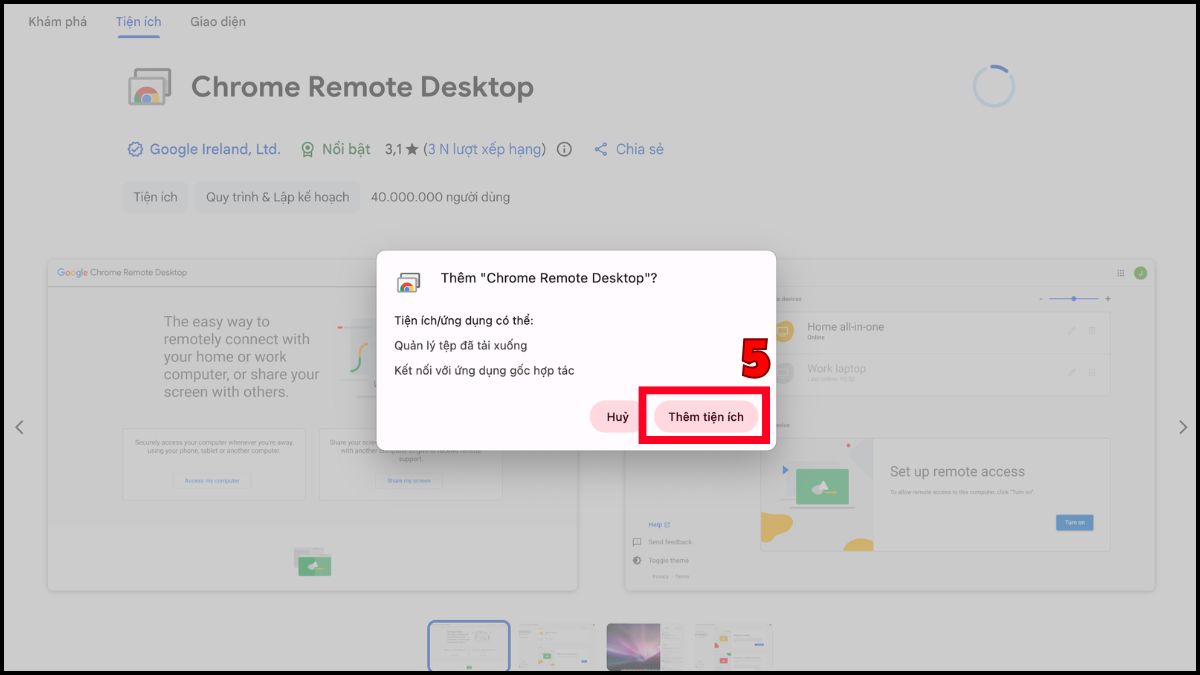Click the Chia sẻ share link
The image size is (1200, 675).
point(640,149)
